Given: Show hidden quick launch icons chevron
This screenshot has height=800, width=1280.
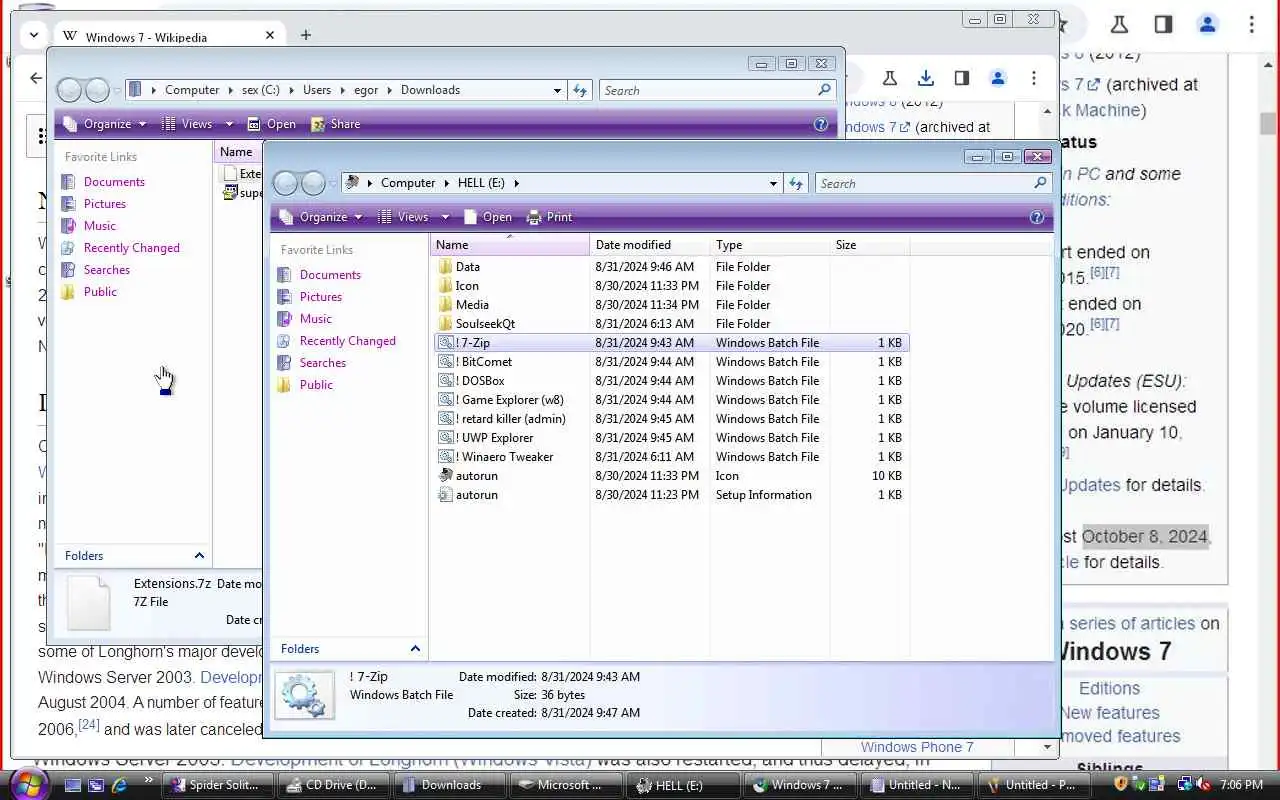Looking at the screenshot, I should [x=149, y=780].
